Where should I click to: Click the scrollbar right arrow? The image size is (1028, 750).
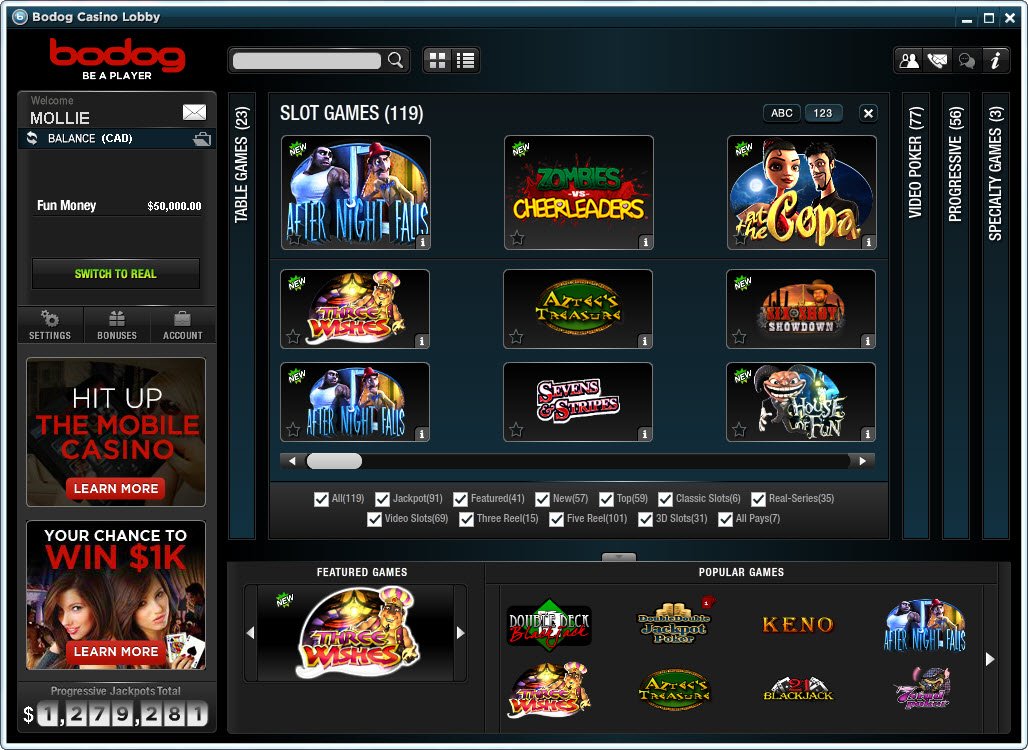click(862, 461)
